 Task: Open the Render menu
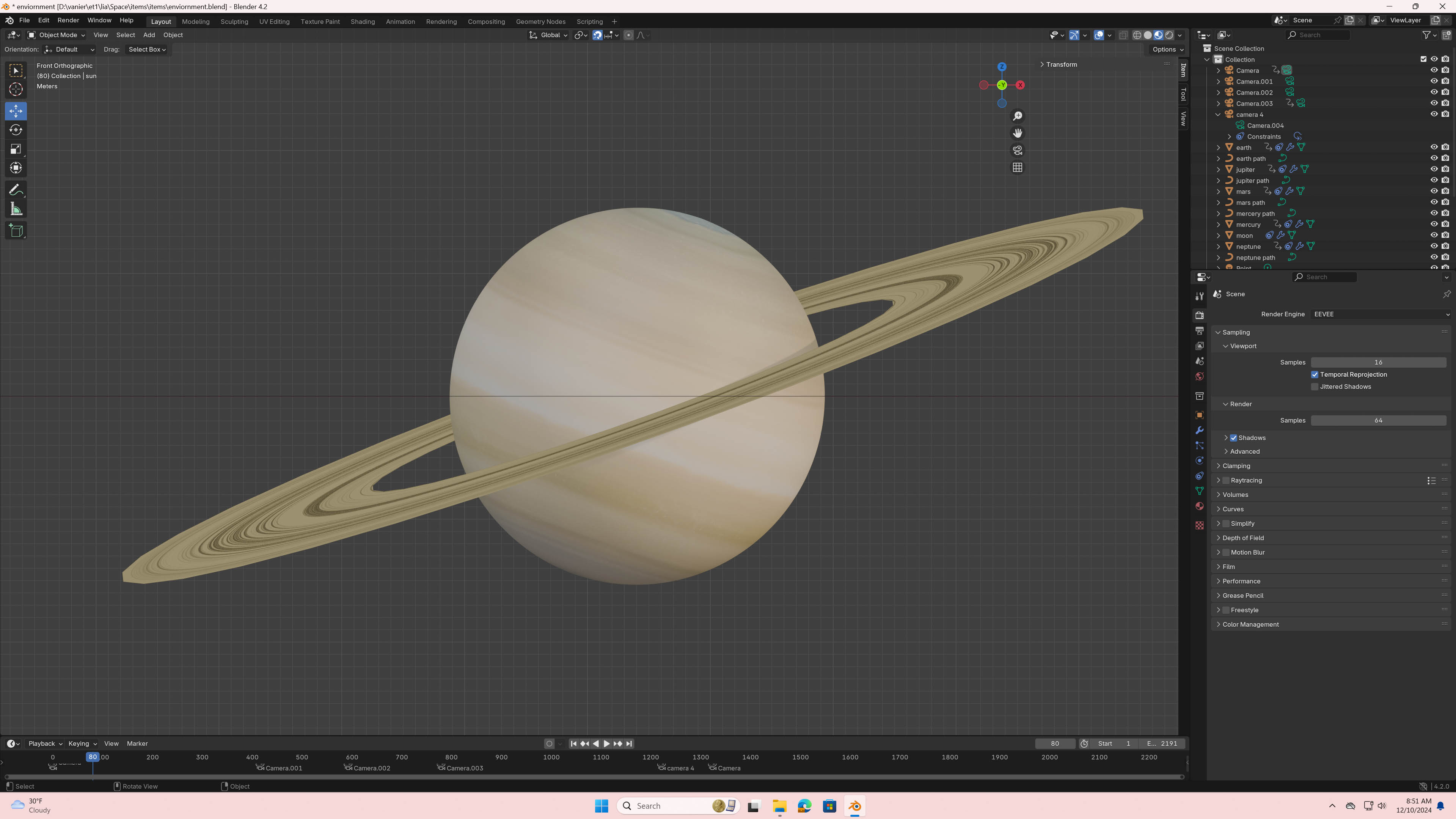(x=68, y=20)
